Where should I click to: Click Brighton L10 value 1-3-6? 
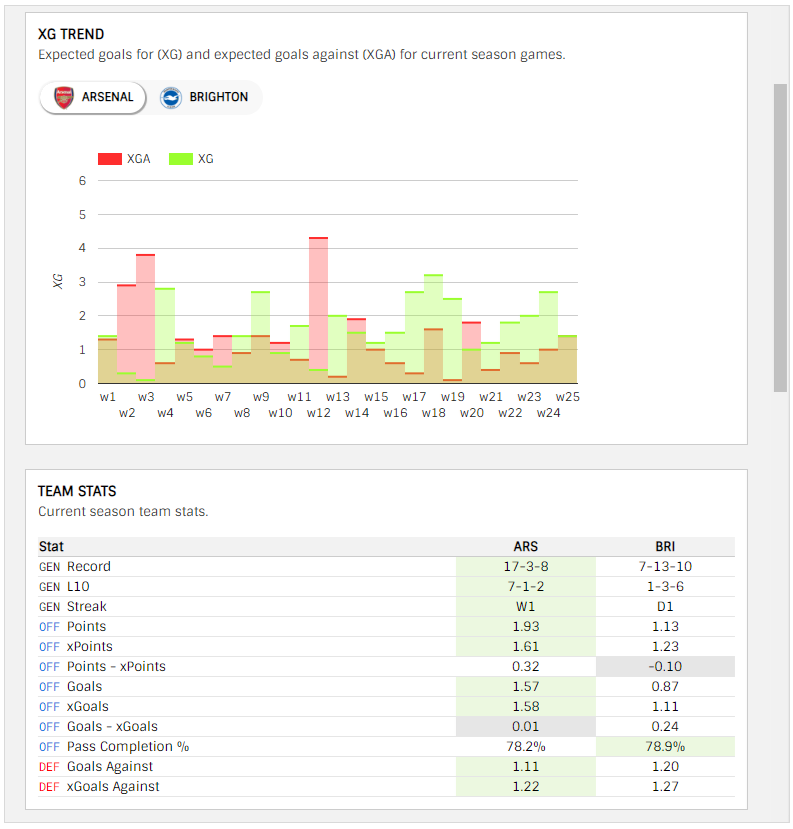(665, 586)
